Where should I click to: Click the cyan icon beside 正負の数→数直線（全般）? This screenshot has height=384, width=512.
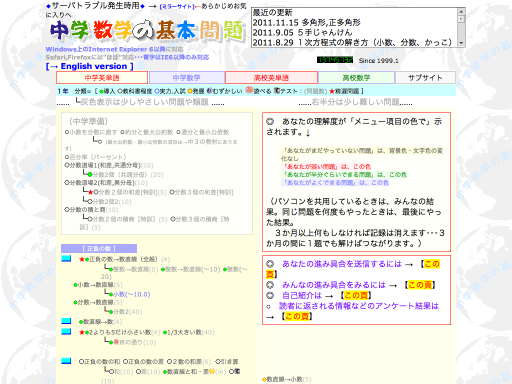pyautogui.click(x=66, y=258)
